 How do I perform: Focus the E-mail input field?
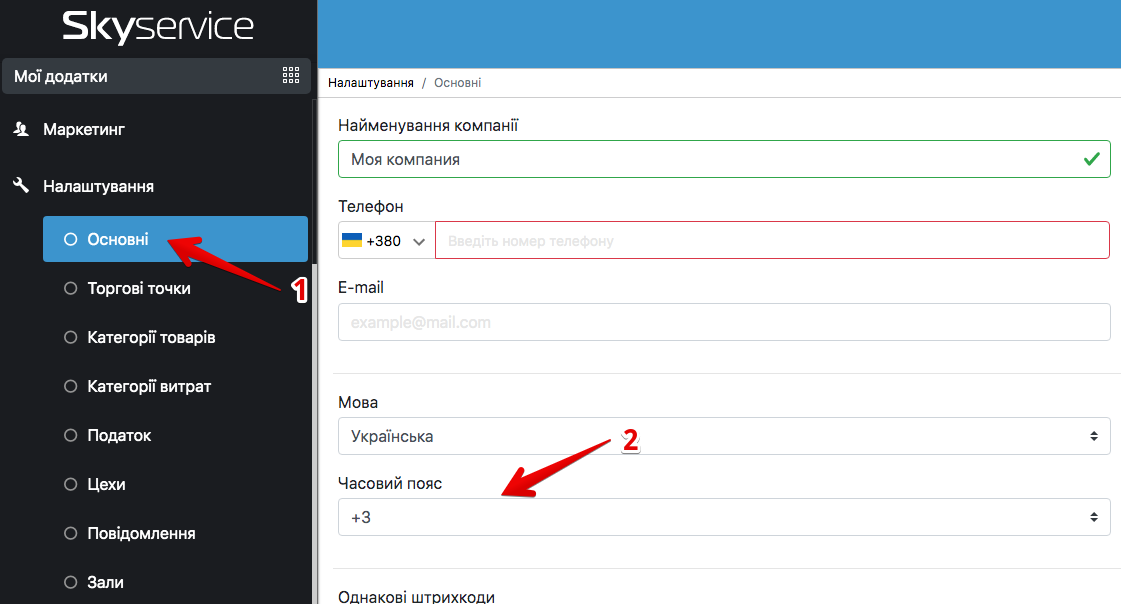(723, 322)
